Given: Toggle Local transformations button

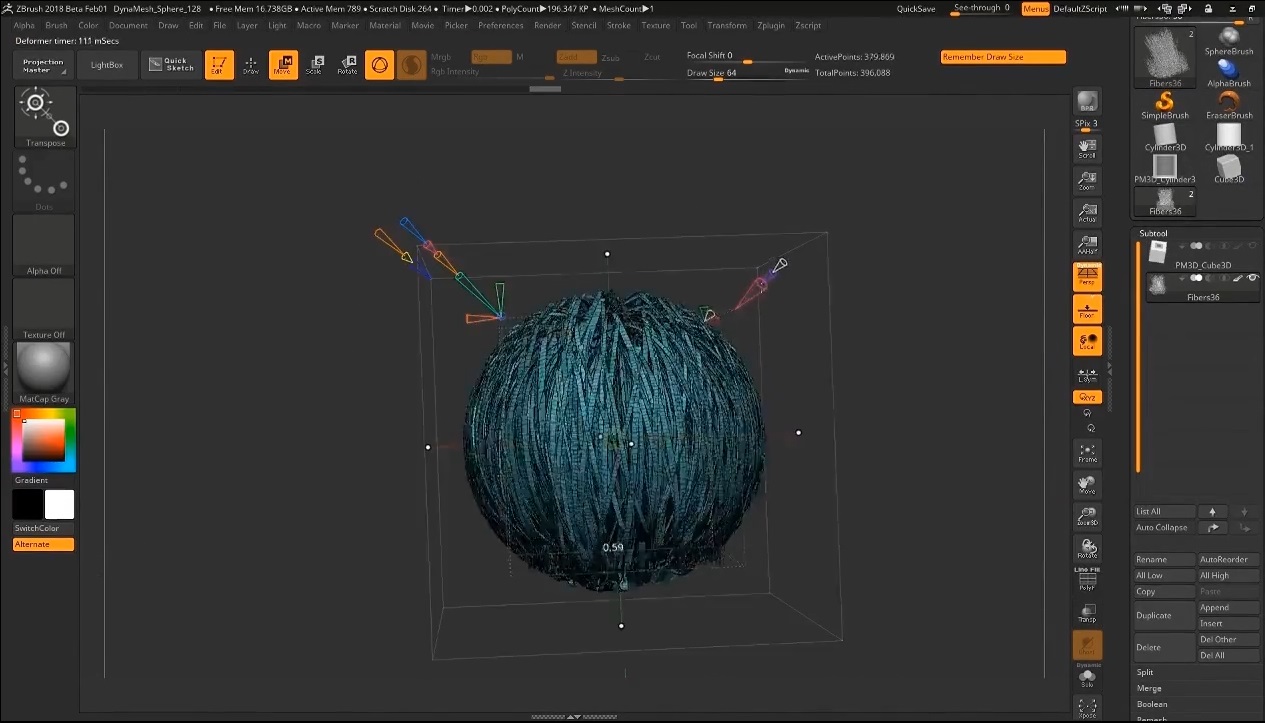Looking at the screenshot, I should [1087, 341].
